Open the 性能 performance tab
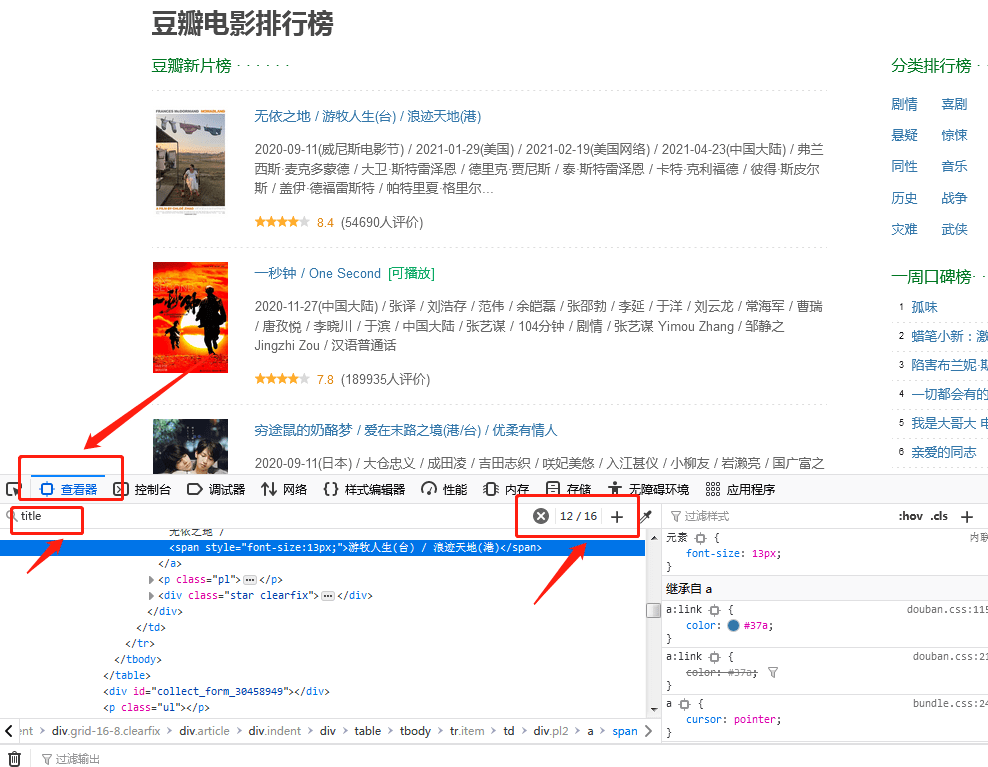 pyautogui.click(x=444, y=489)
